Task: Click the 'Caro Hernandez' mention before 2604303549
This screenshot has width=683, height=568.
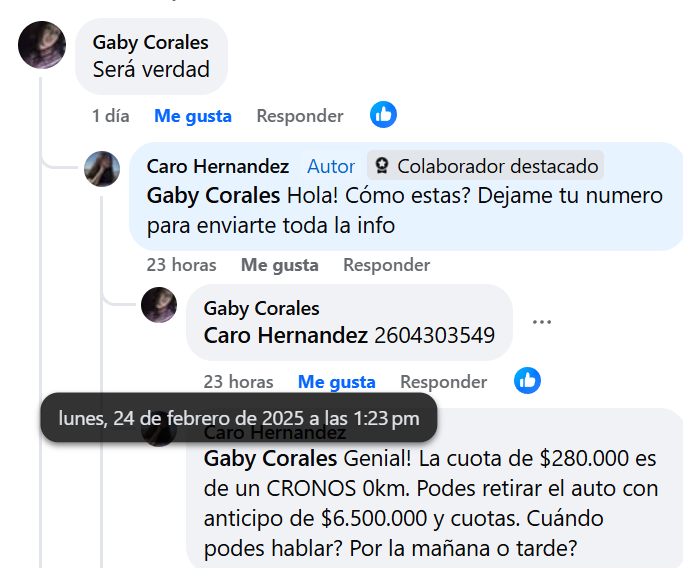Action: (286, 335)
